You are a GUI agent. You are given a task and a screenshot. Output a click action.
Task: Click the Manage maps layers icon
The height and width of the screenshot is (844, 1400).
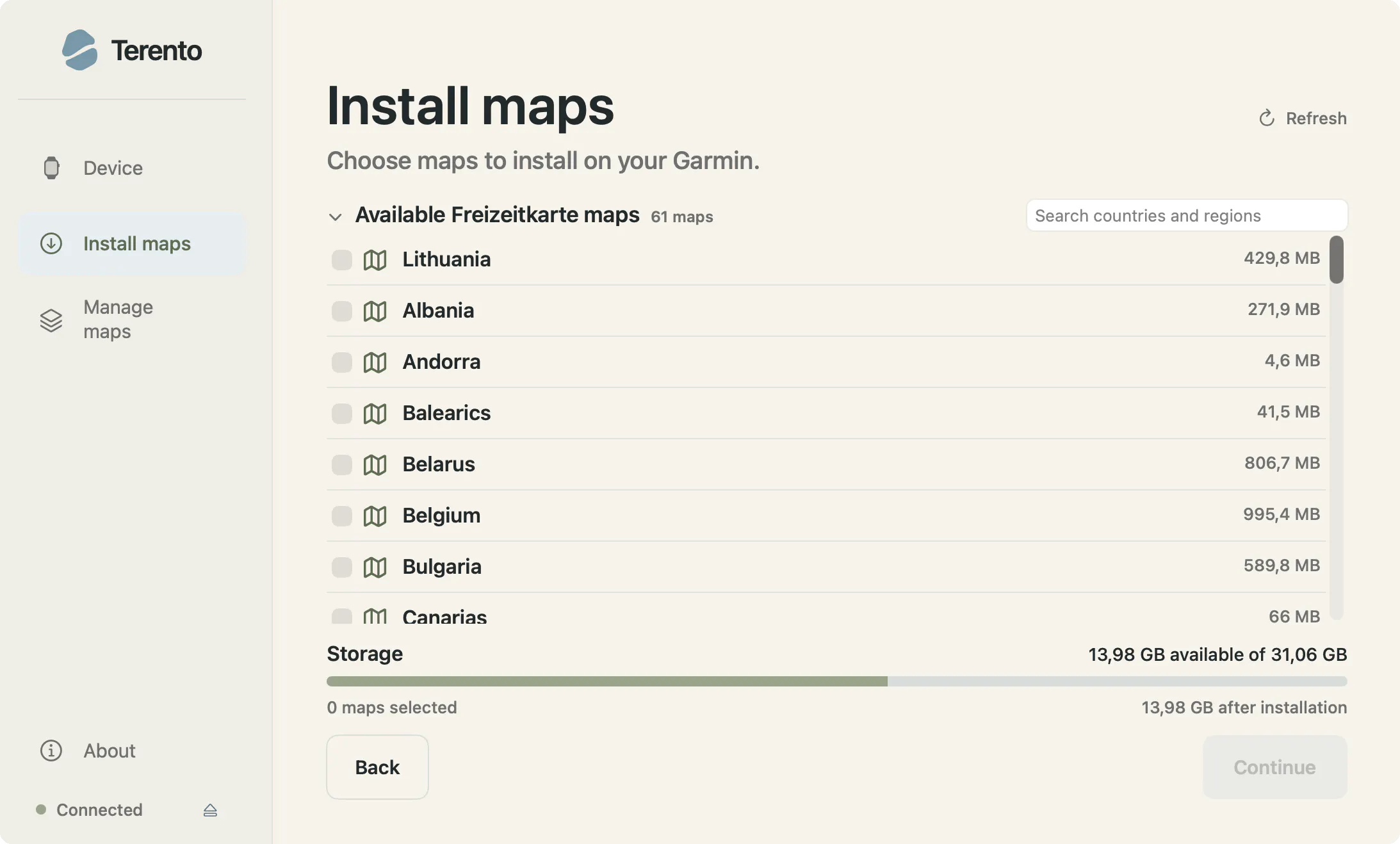click(x=51, y=320)
